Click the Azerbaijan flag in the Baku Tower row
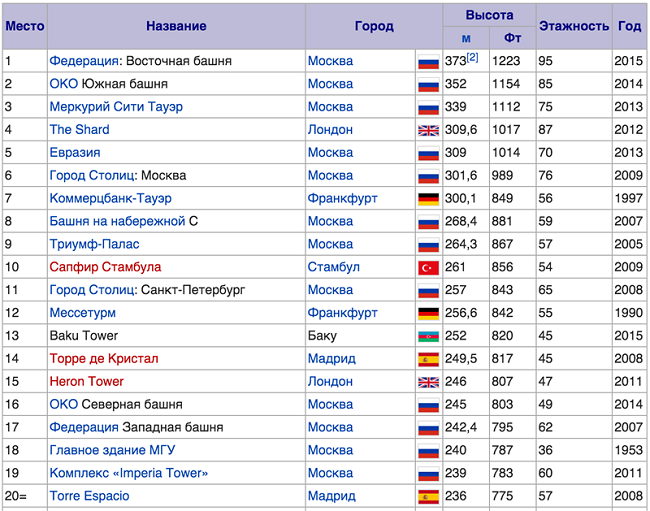650x511 pixels. coord(428,337)
